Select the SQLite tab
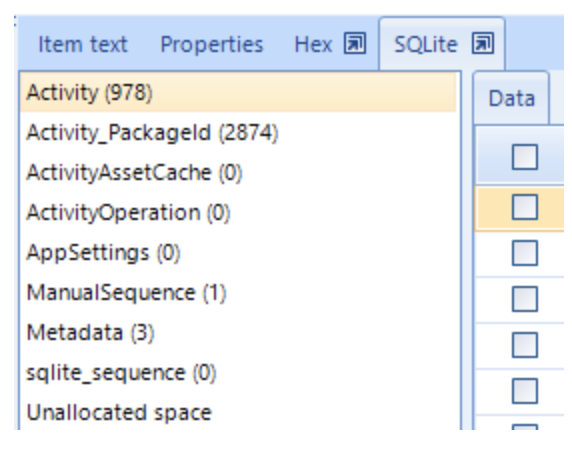Image resolution: width=572 pixels, height=456 pixels. pyautogui.click(x=425, y=45)
